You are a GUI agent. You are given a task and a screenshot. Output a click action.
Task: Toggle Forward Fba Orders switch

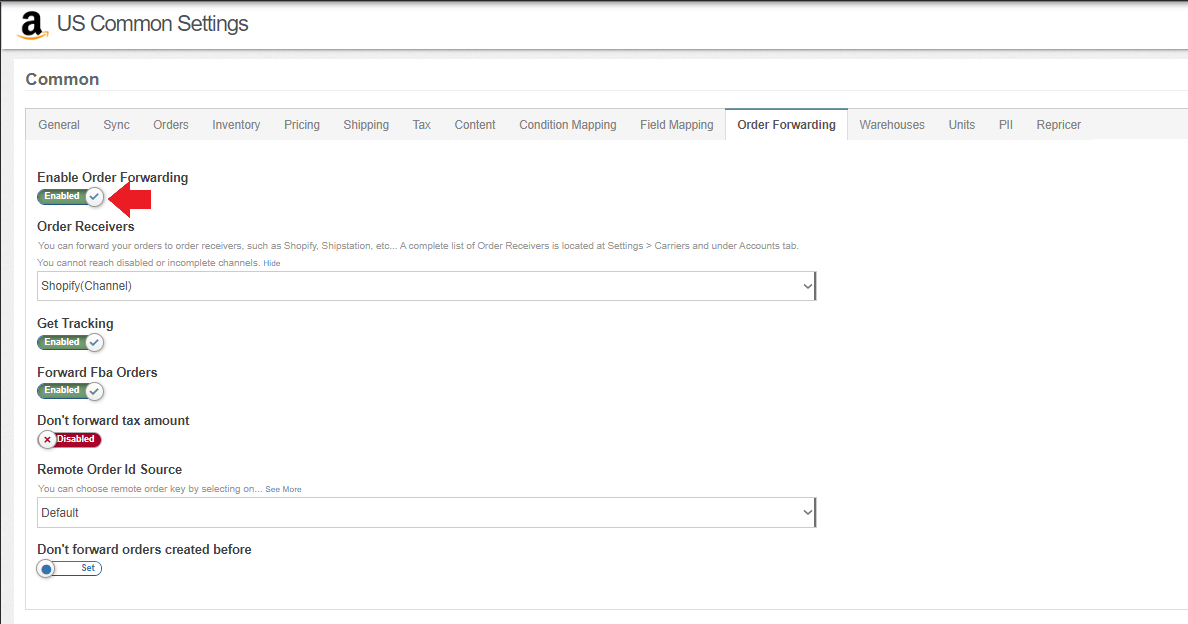coord(70,391)
